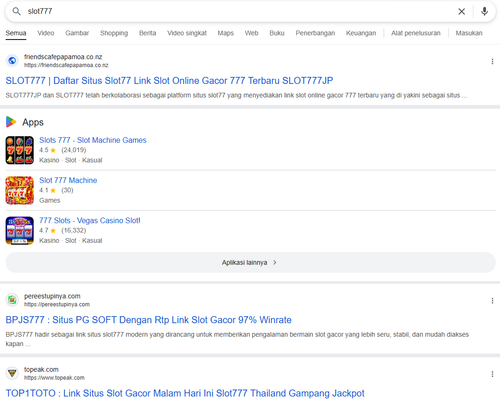
Task: Click the https://www.topeak.com URL text
Action: 54,378
